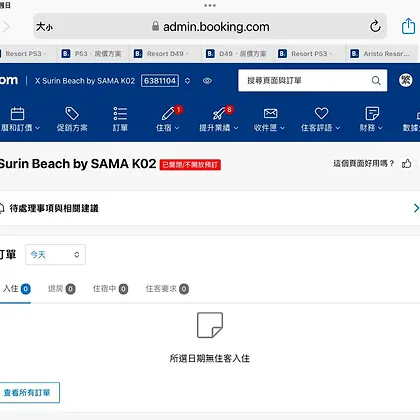Click the empty note placeholder icon
The width and height of the screenshot is (420, 420).
[x=210, y=325]
